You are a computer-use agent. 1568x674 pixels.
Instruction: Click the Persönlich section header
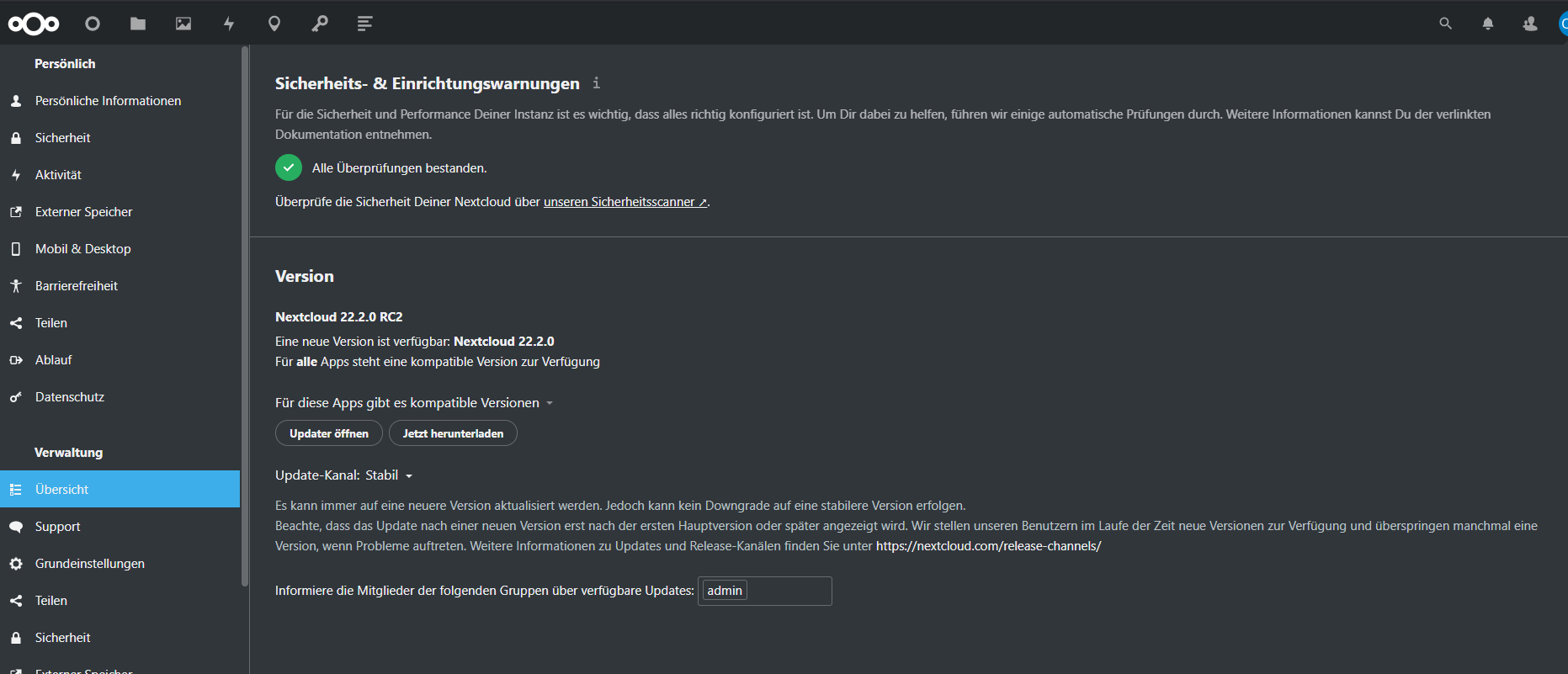[x=65, y=64]
